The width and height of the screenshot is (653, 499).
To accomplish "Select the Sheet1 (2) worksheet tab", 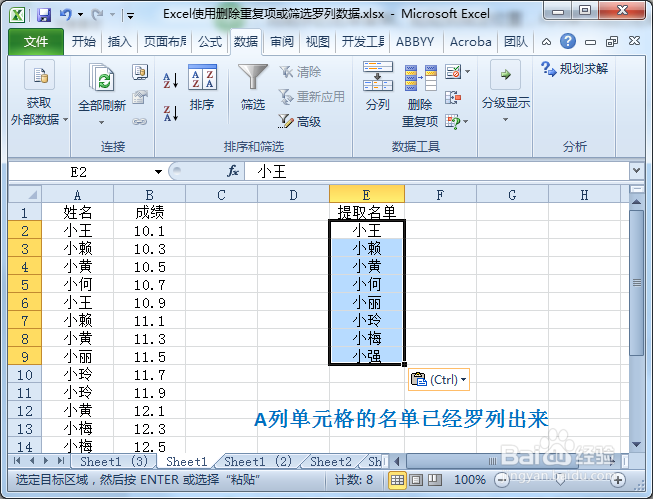I will (x=258, y=462).
